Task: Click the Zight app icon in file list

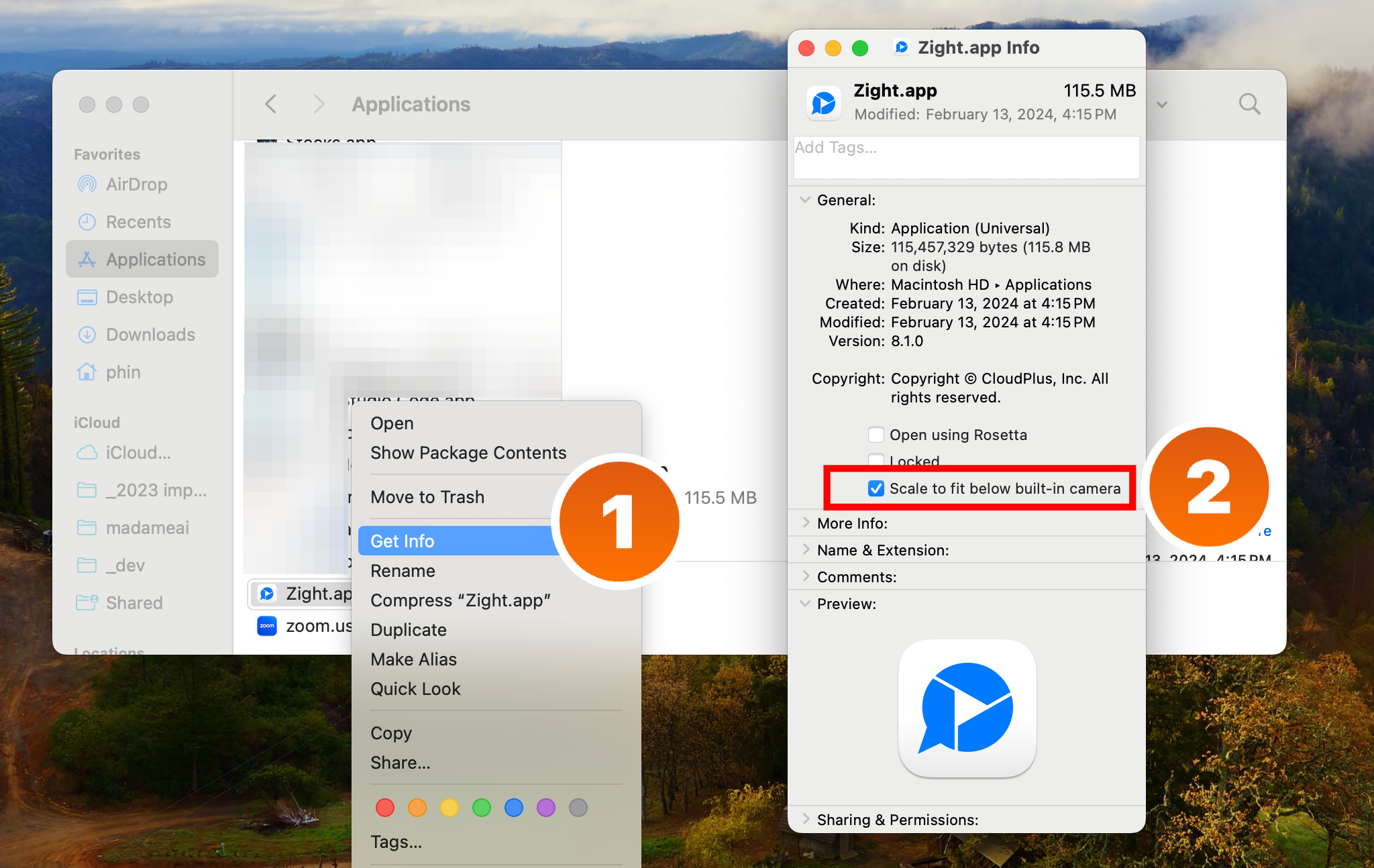Action: click(x=267, y=594)
